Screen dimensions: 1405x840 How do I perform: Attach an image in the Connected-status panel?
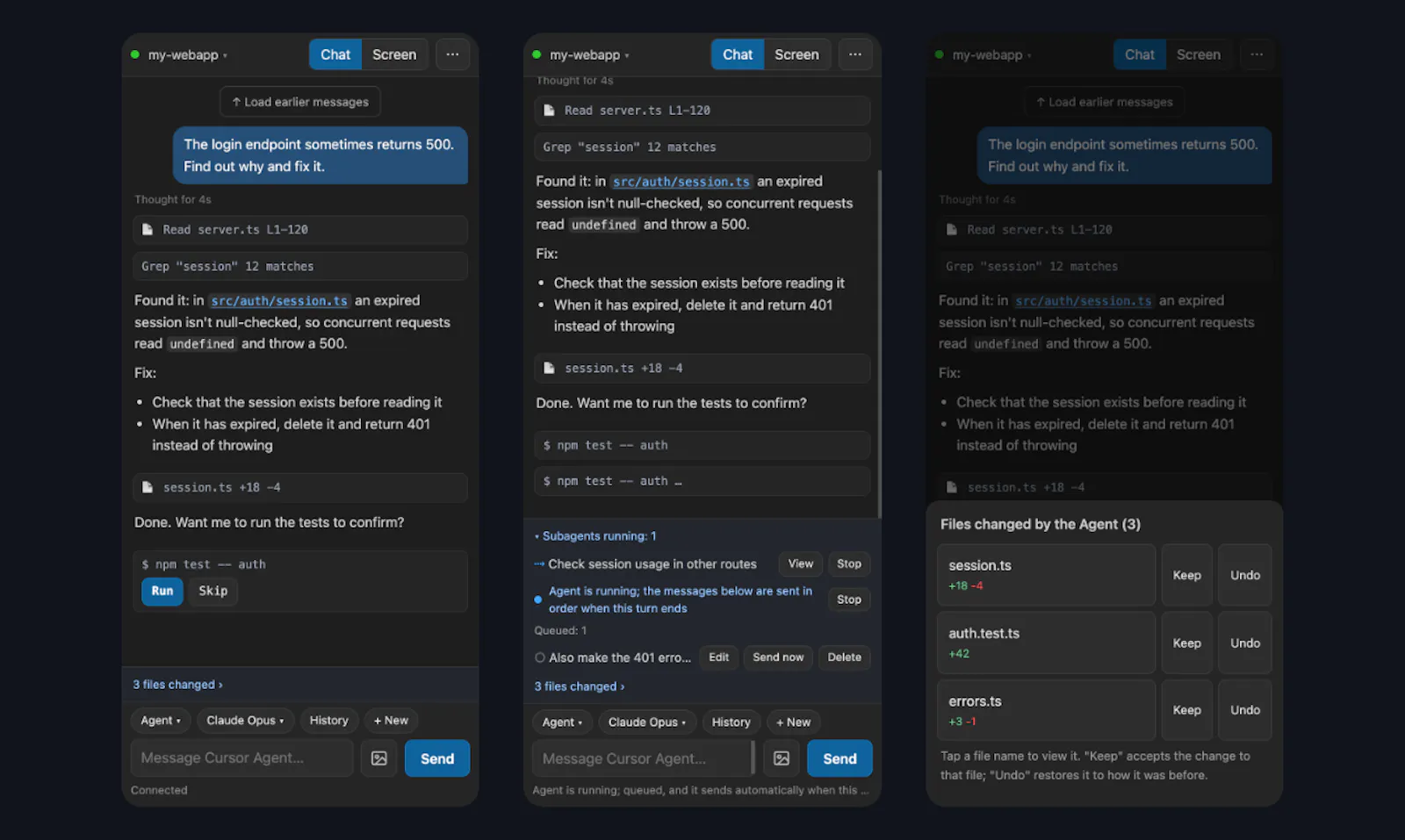pos(379,758)
